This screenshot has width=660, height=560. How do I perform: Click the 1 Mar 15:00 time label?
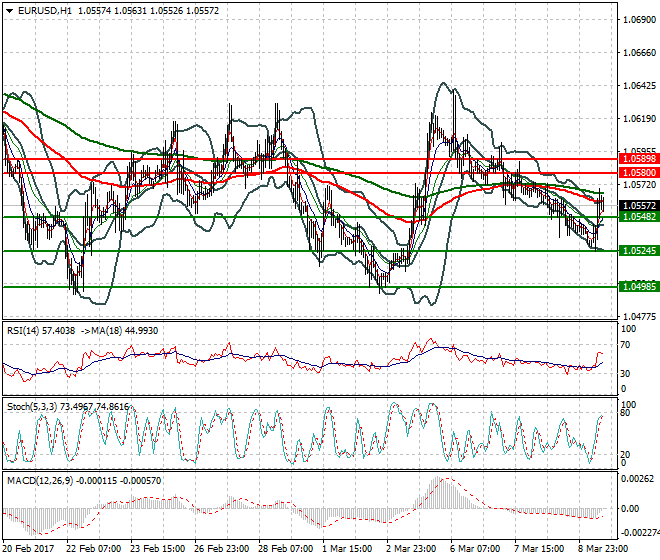347,549
